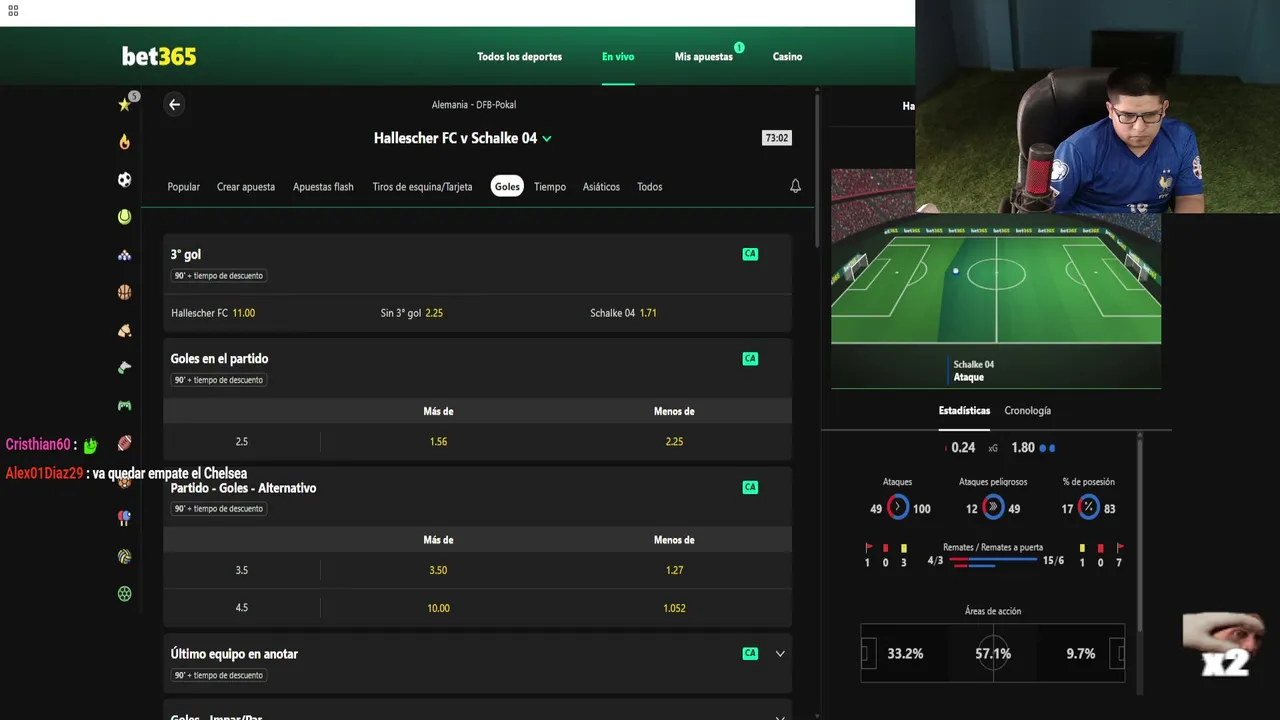Show the Todos markets tab
The height and width of the screenshot is (720, 1280).
pyautogui.click(x=650, y=187)
